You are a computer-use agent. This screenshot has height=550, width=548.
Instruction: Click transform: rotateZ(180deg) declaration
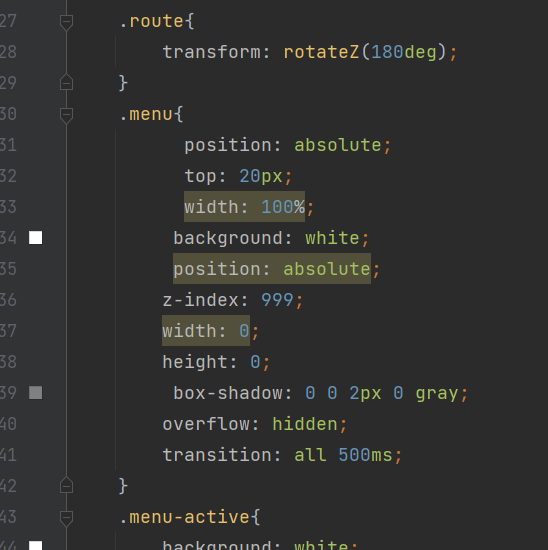(310, 52)
